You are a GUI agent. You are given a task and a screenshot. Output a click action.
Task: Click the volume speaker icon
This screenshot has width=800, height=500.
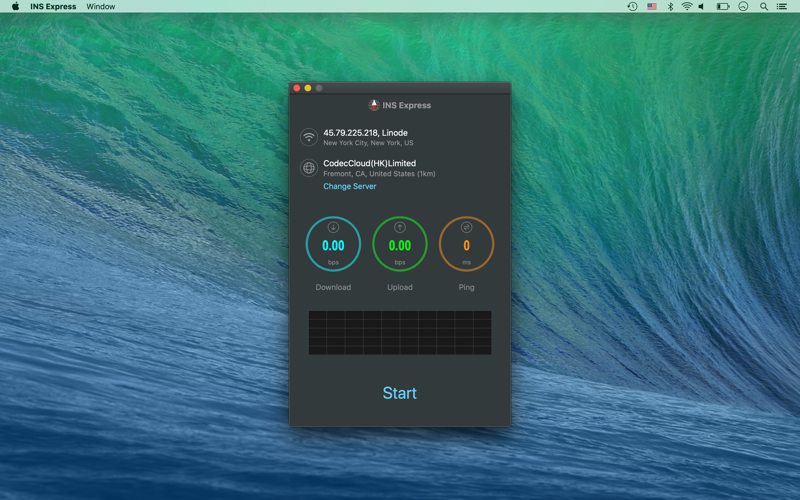tap(702, 6)
